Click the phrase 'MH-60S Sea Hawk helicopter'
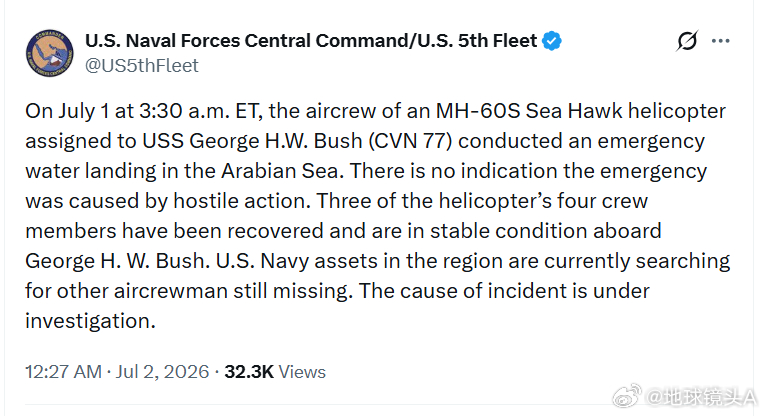The image size is (765, 416). point(581,111)
